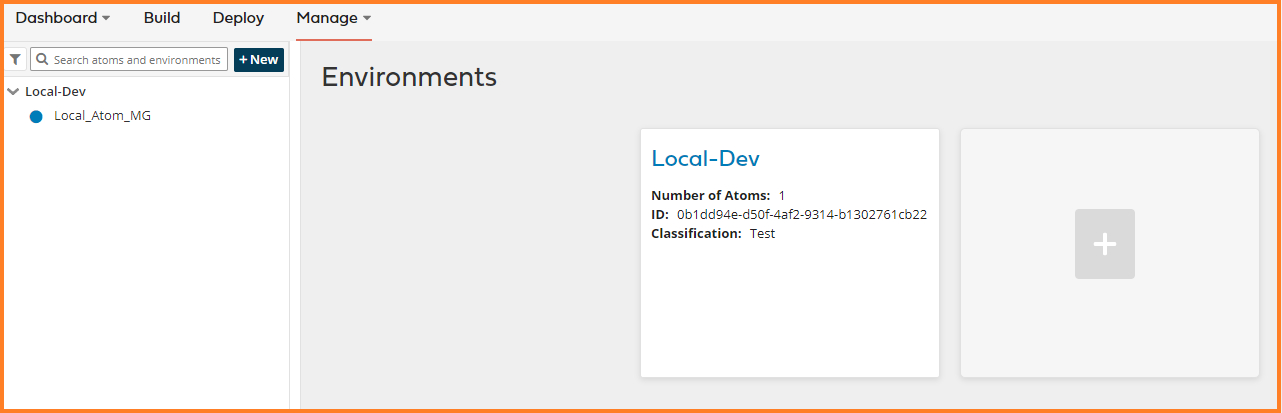1282x413 pixels.
Task: Switch to the Deploy tab
Action: click(238, 18)
